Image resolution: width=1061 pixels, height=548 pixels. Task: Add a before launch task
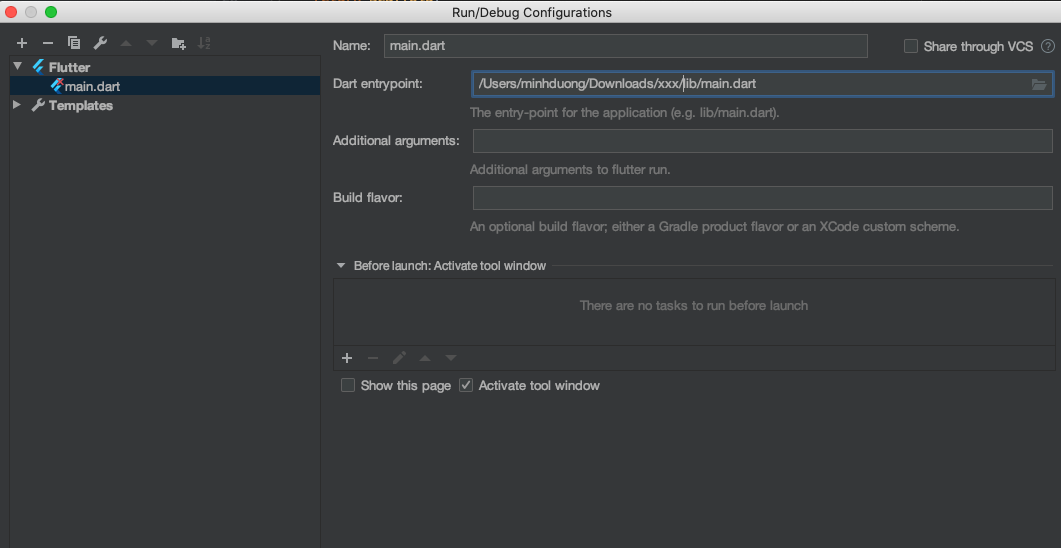click(347, 358)
